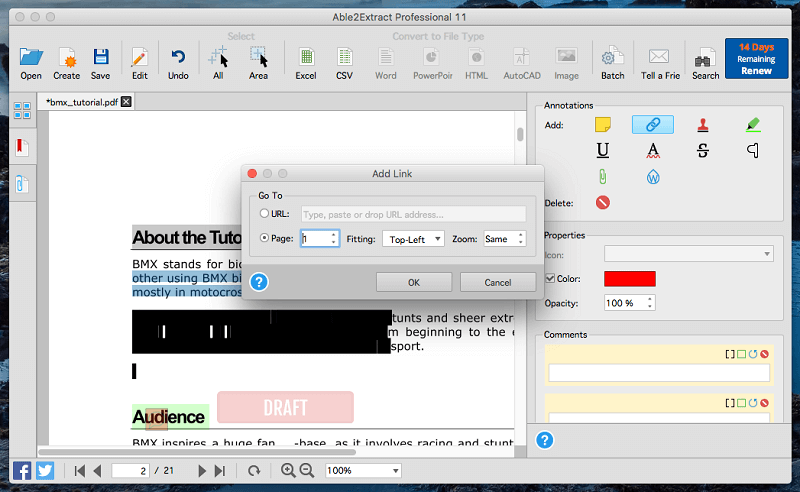800x492 pixels.
Task: Close the bmx_tutorial.pdf tab
Action: pos(126,102)
